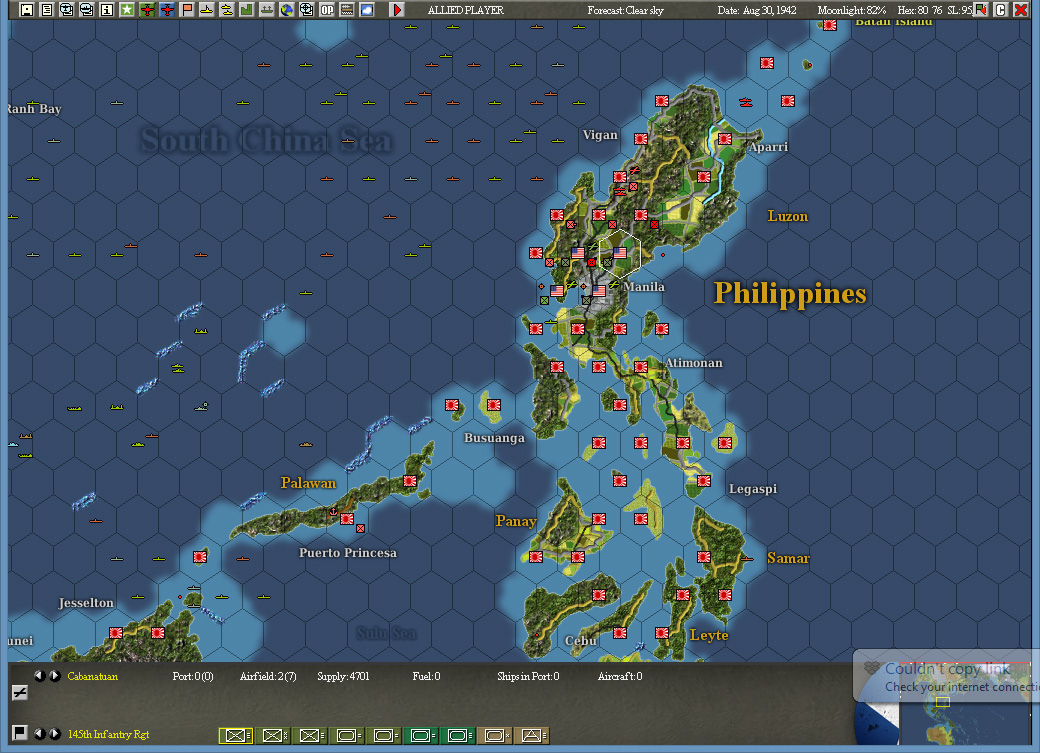The height and width of the screenshot is (753, 1040).
Task: Click the first speech-bubble report icon
Action: coord(66,9)
